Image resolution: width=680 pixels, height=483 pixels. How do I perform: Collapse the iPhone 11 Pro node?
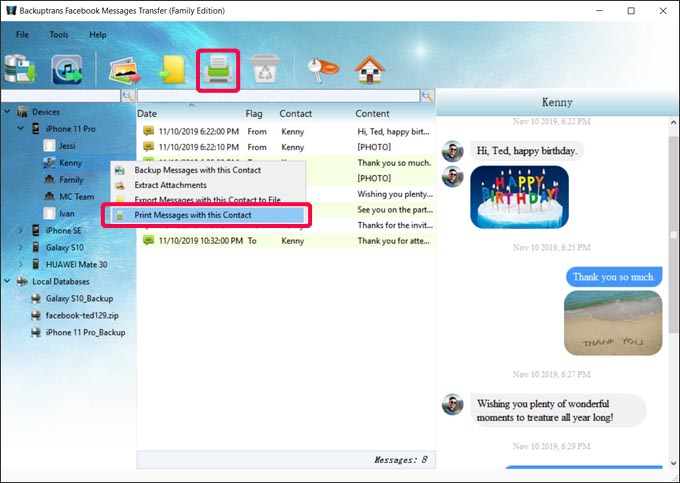coord(20,128)
